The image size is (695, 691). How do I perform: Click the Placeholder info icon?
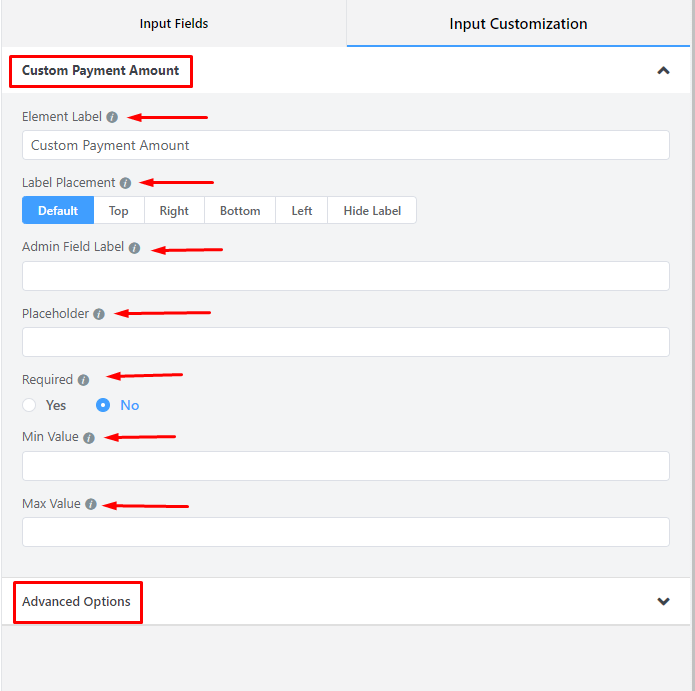click(x=99, y=314)
